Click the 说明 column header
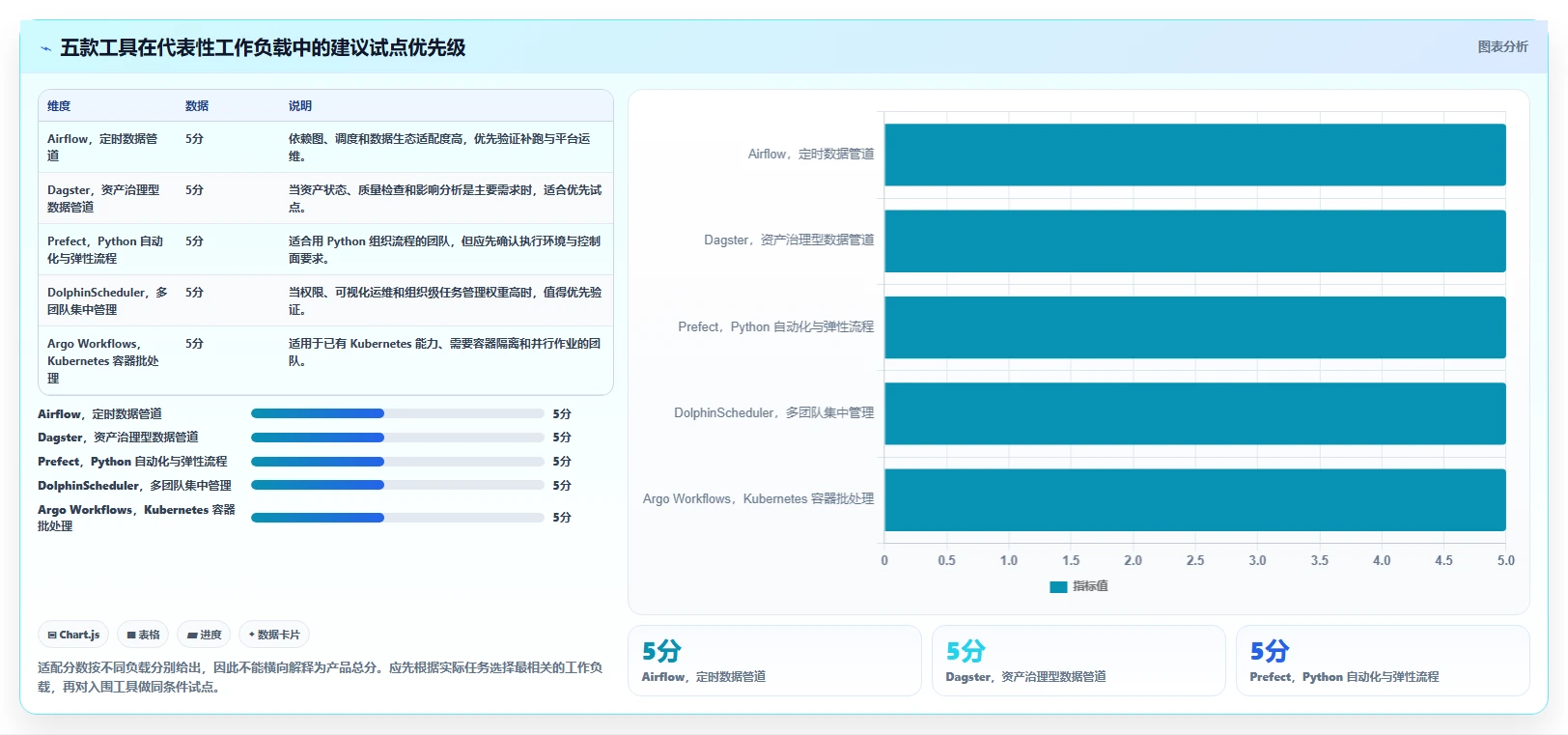 tap(300, 106)
